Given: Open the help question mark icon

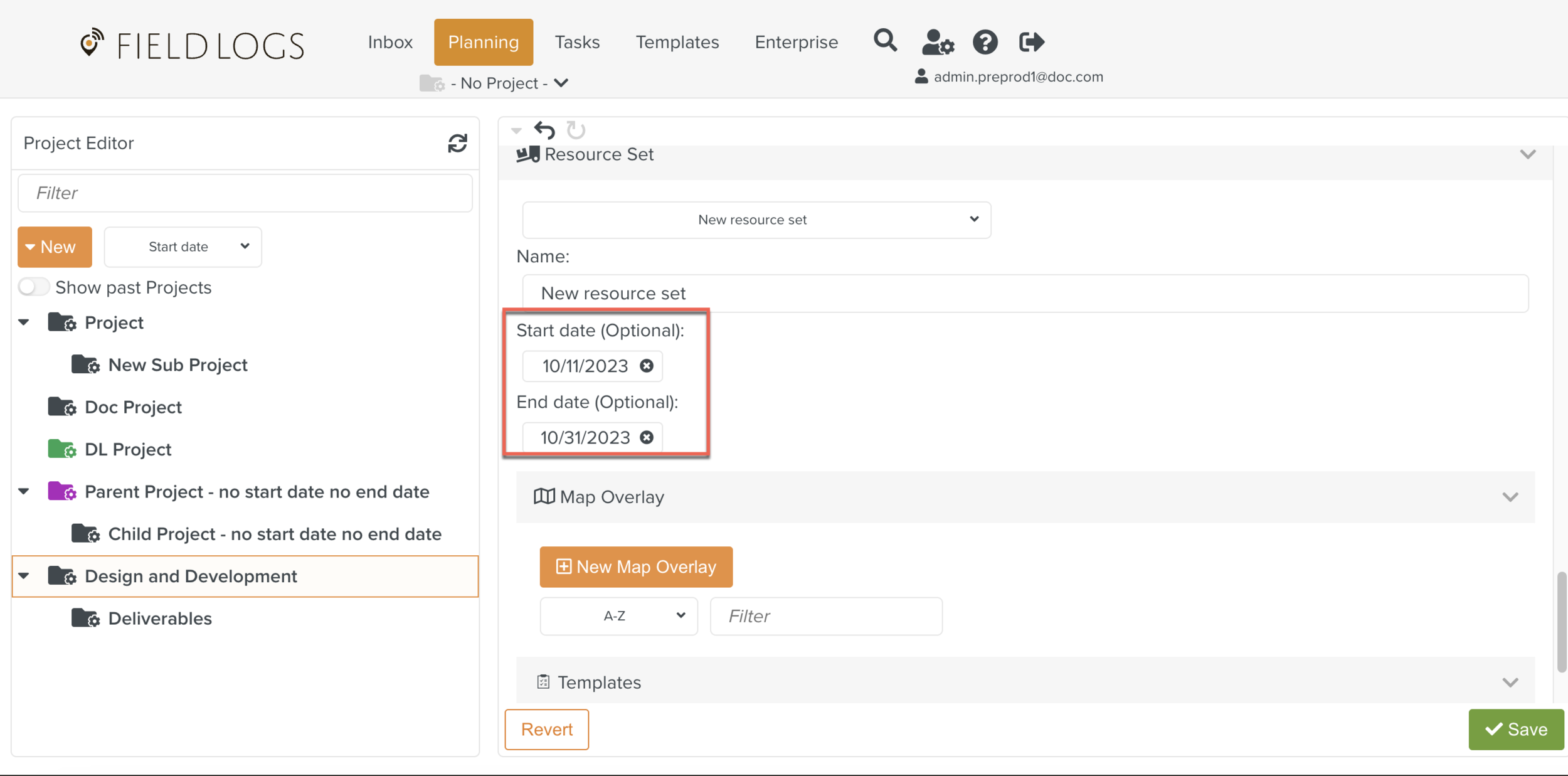Looking at the screenshot, I should (985, 42).
